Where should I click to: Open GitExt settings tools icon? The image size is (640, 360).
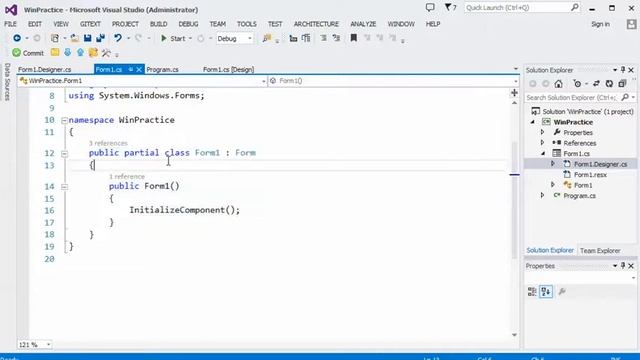point(106,52)
